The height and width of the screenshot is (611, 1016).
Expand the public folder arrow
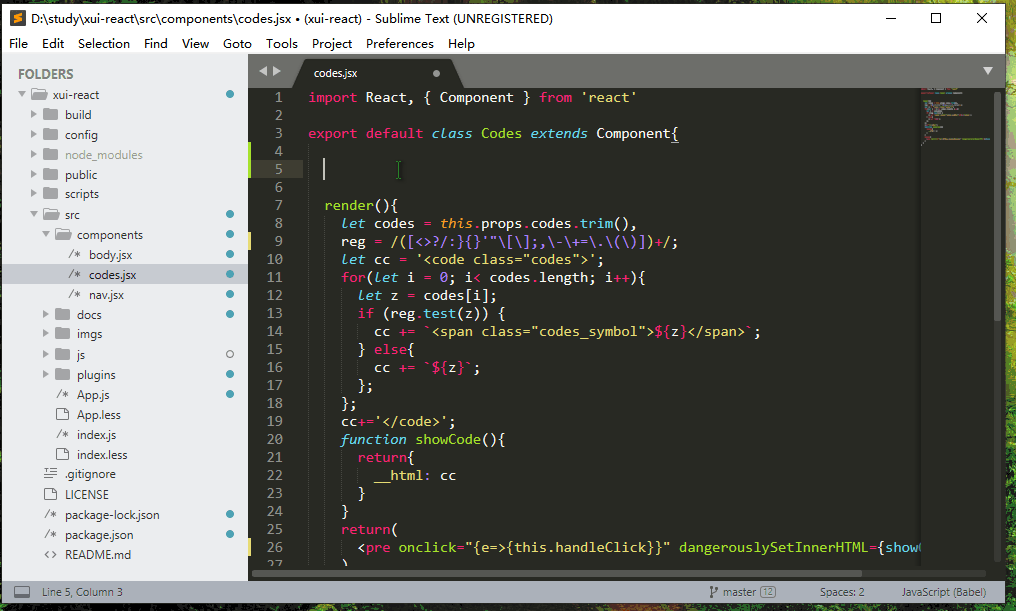coord(34,174)
